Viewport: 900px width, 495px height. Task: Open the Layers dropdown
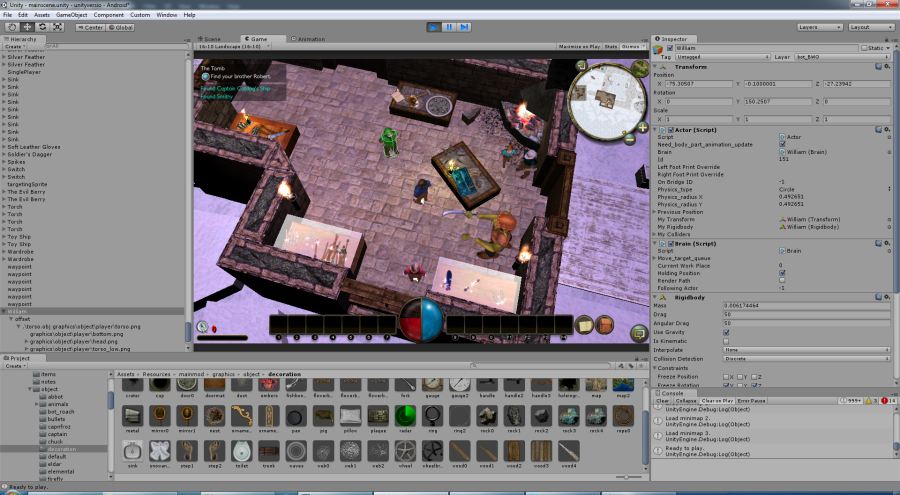coord(818,27)
